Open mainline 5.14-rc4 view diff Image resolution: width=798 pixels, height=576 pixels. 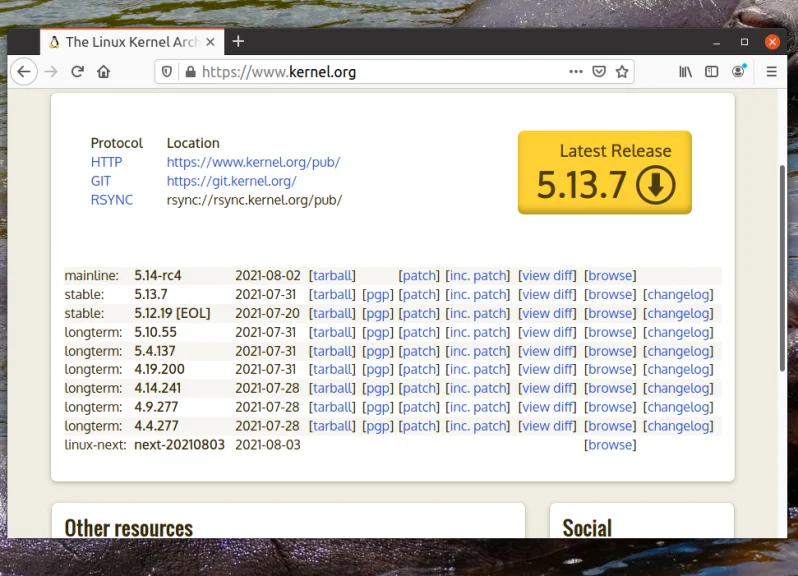click(x=548, y=276)
